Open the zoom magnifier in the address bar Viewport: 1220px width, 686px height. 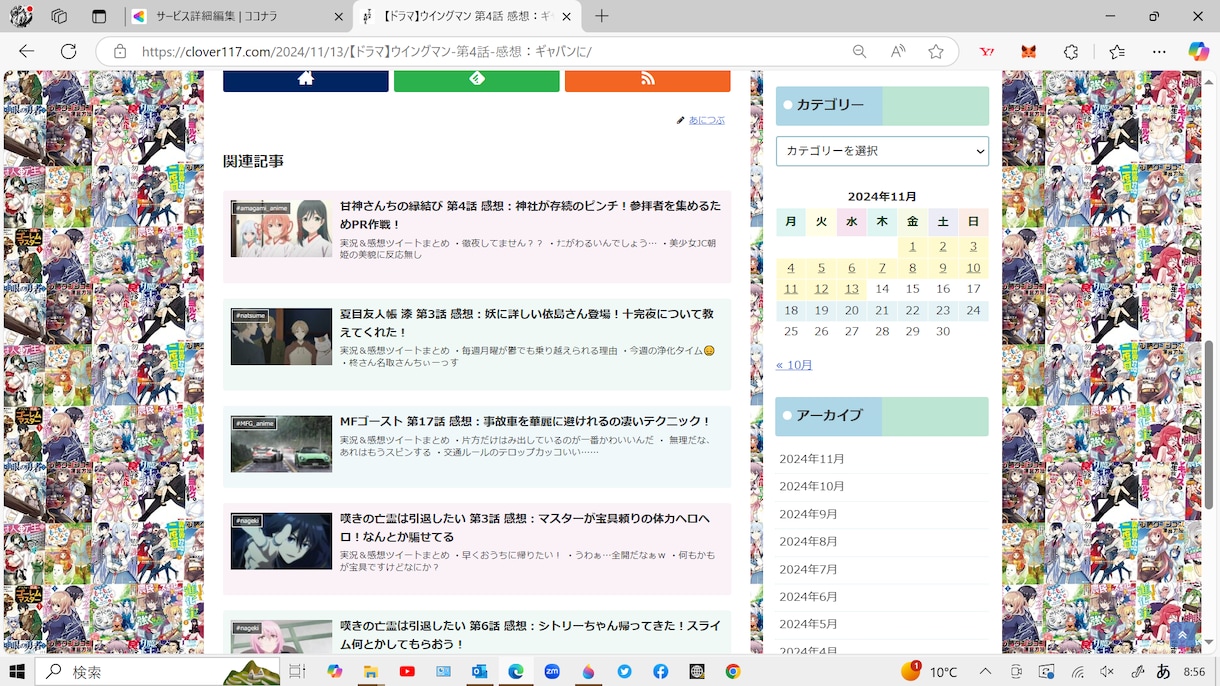(x=859, y=51)
